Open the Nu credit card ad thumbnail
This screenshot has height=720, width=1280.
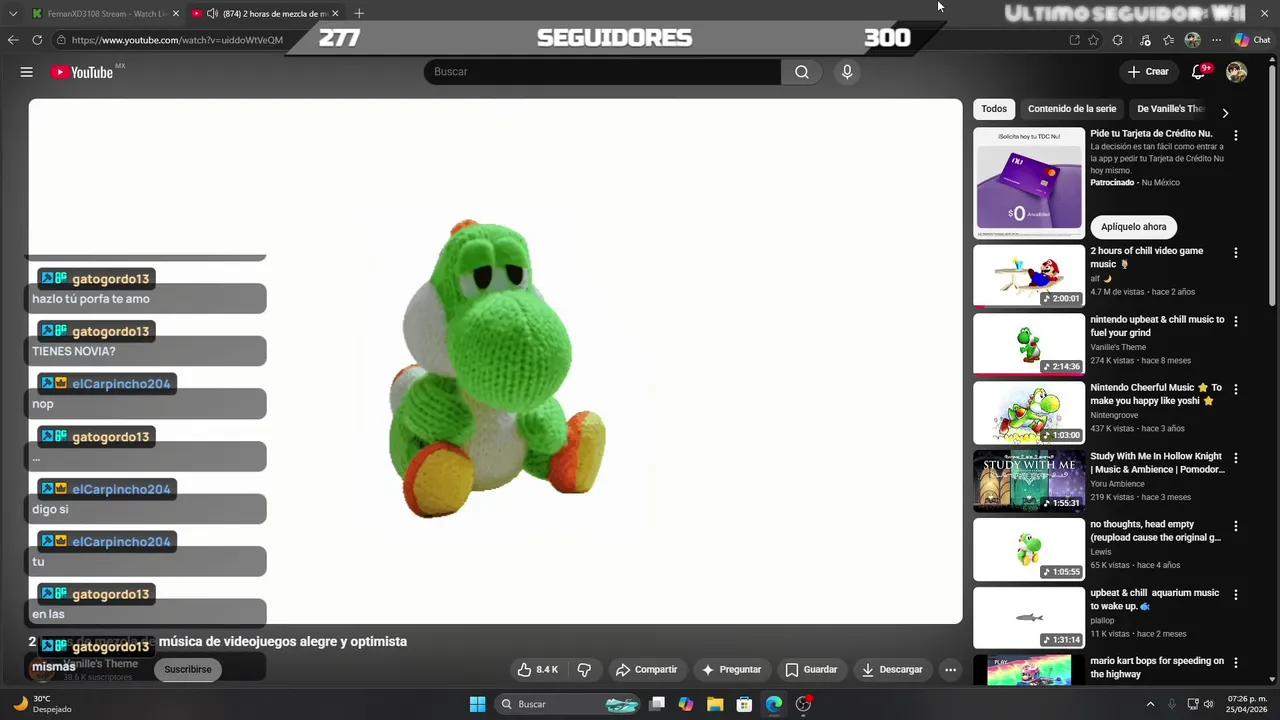click(1029, 182)
